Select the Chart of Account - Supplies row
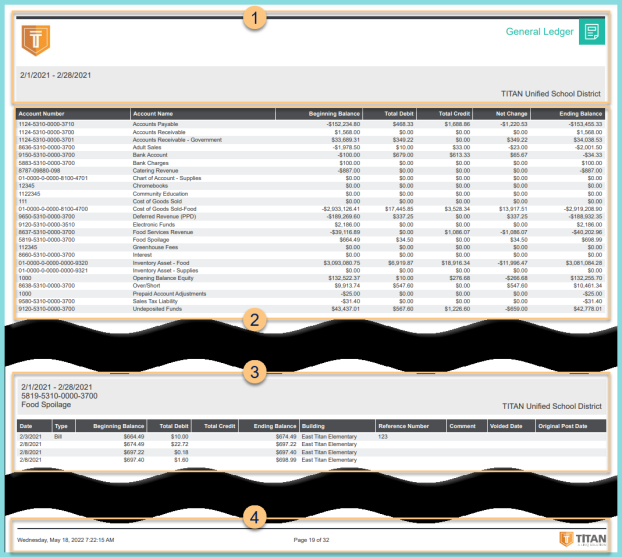622x557 pixels. coord(167,178)
